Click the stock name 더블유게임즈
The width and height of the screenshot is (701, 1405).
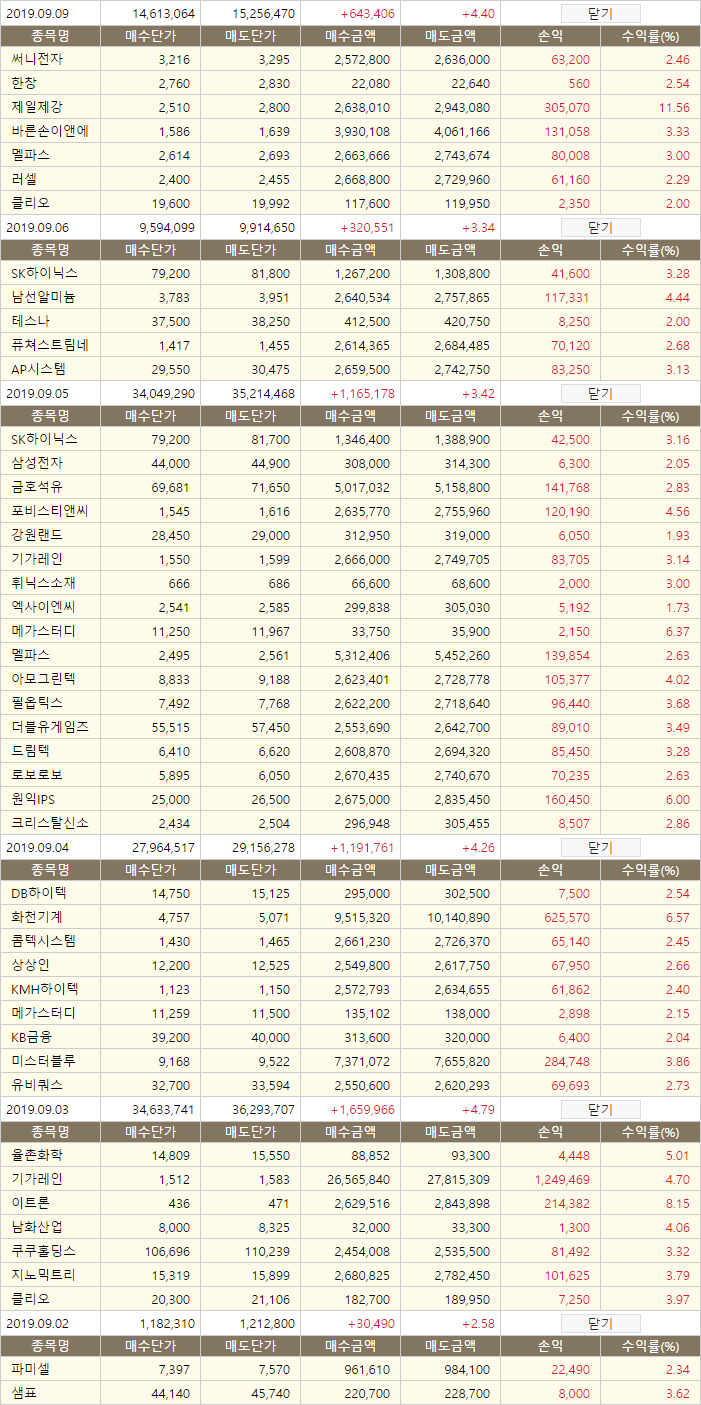[50, 727]
